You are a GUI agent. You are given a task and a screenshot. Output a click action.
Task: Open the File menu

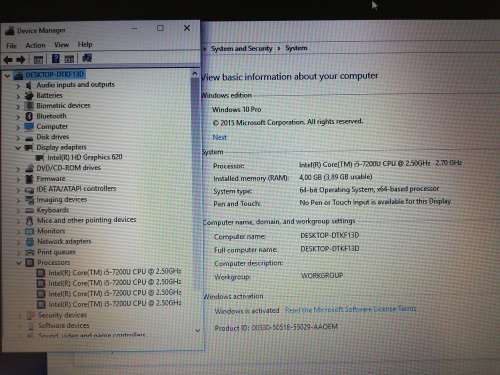pyautogui.click(x=11, y=46)
